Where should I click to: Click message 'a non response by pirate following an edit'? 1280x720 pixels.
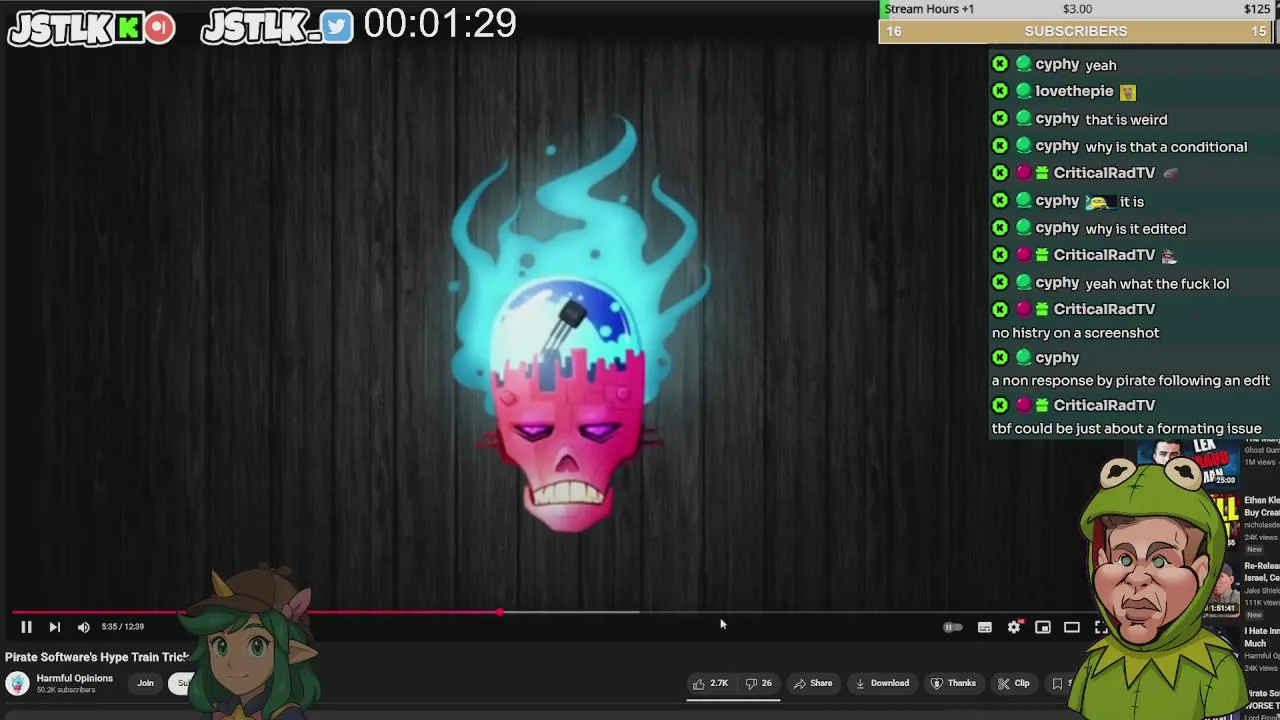pos(1131,381)
